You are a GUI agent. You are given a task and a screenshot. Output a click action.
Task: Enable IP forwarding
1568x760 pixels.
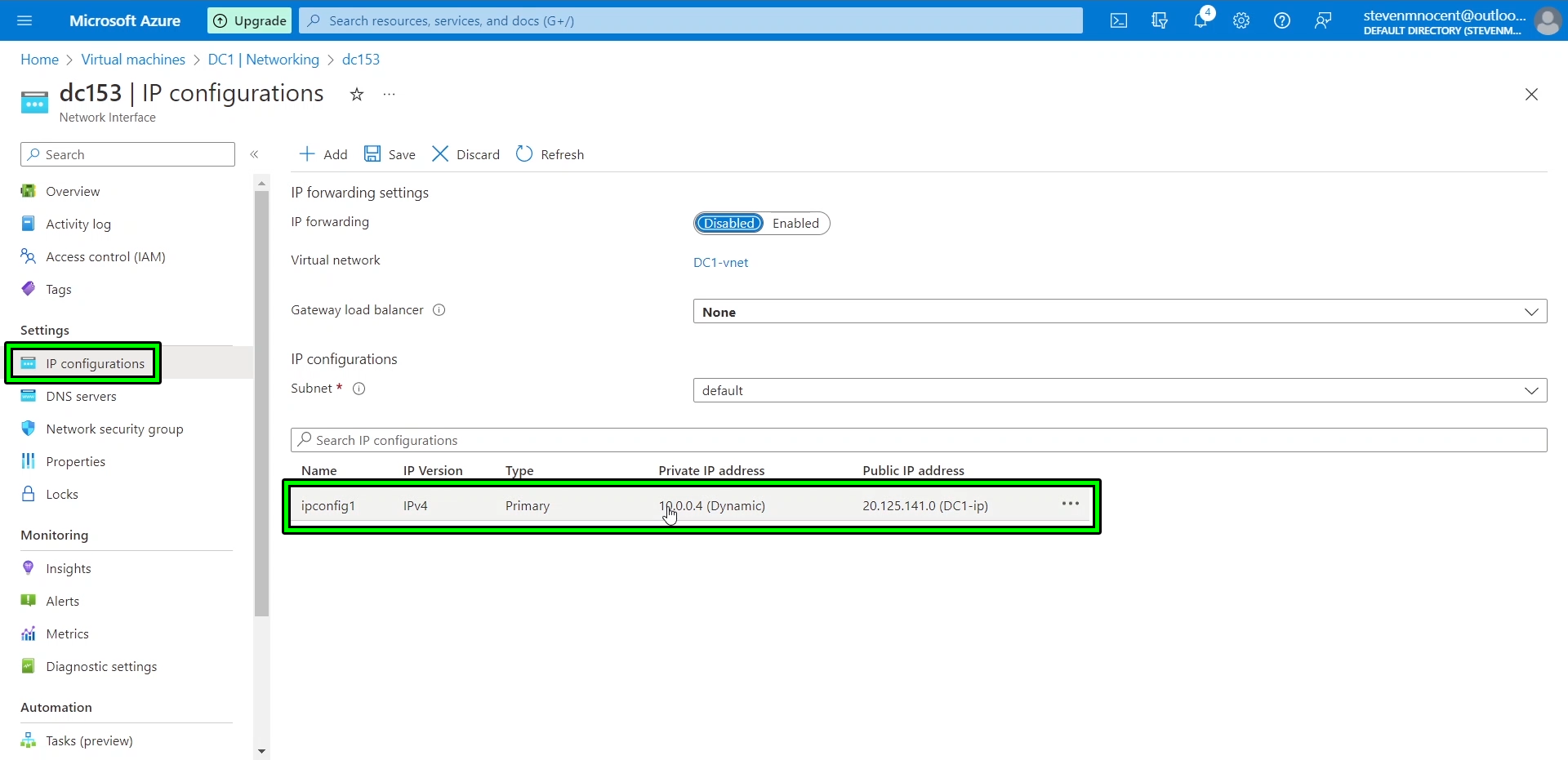coord(795,223)
